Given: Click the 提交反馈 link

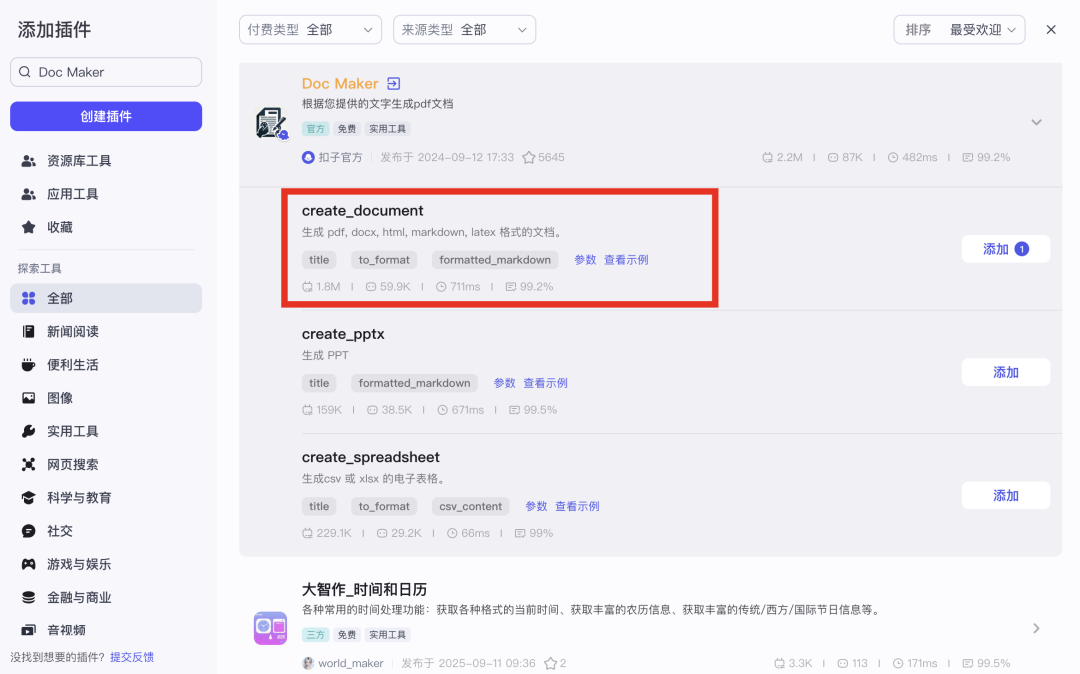Looking at the screenshot, I should pyautogui.click(x=132, y=657).
